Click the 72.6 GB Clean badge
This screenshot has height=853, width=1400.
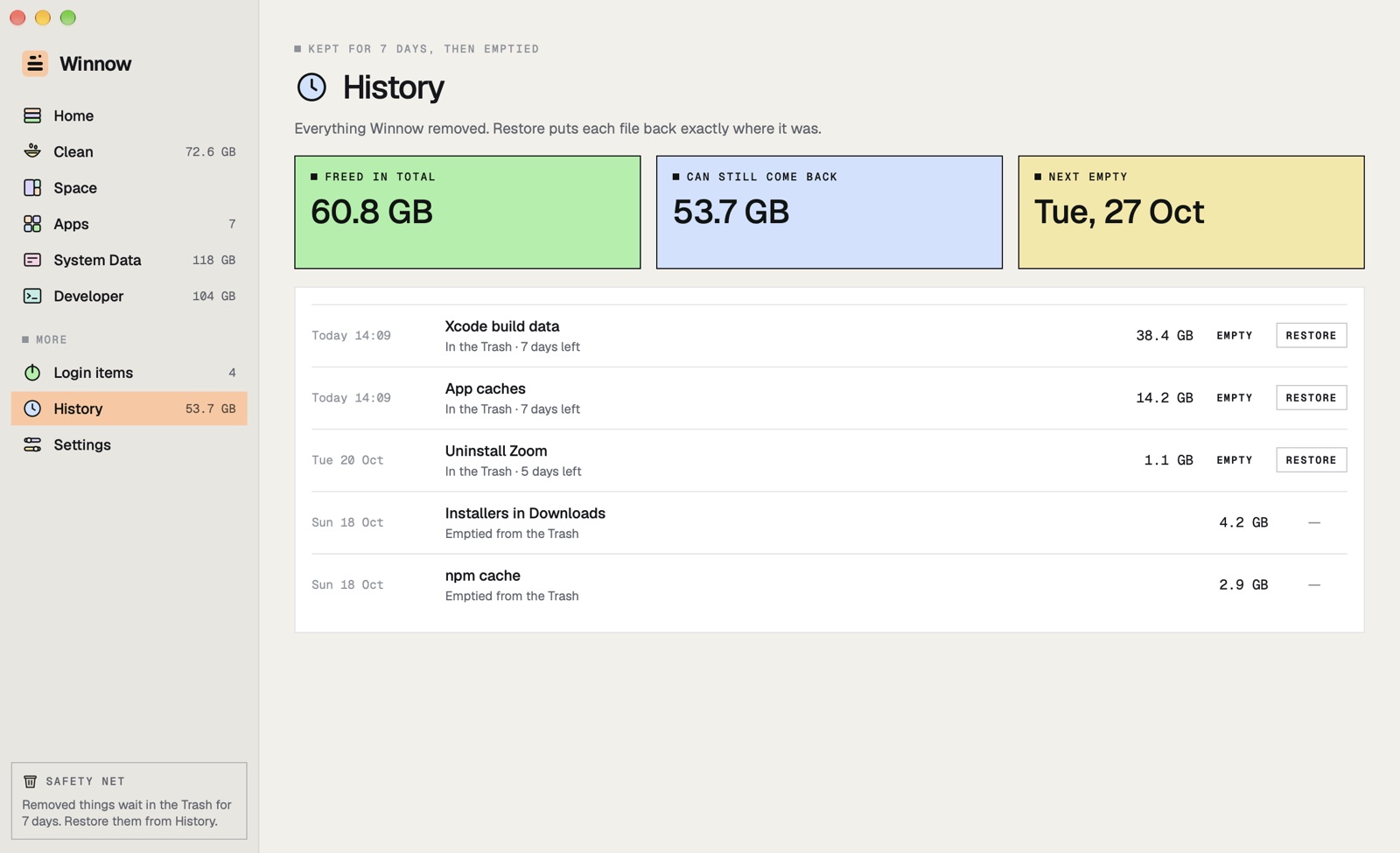point(210,151)
